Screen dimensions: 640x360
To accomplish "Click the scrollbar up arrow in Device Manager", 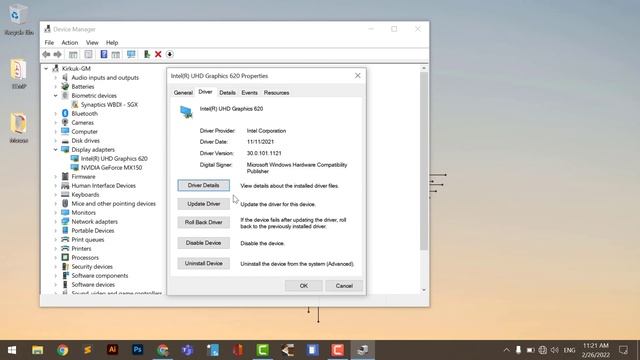I will click(x=424, y=69).
